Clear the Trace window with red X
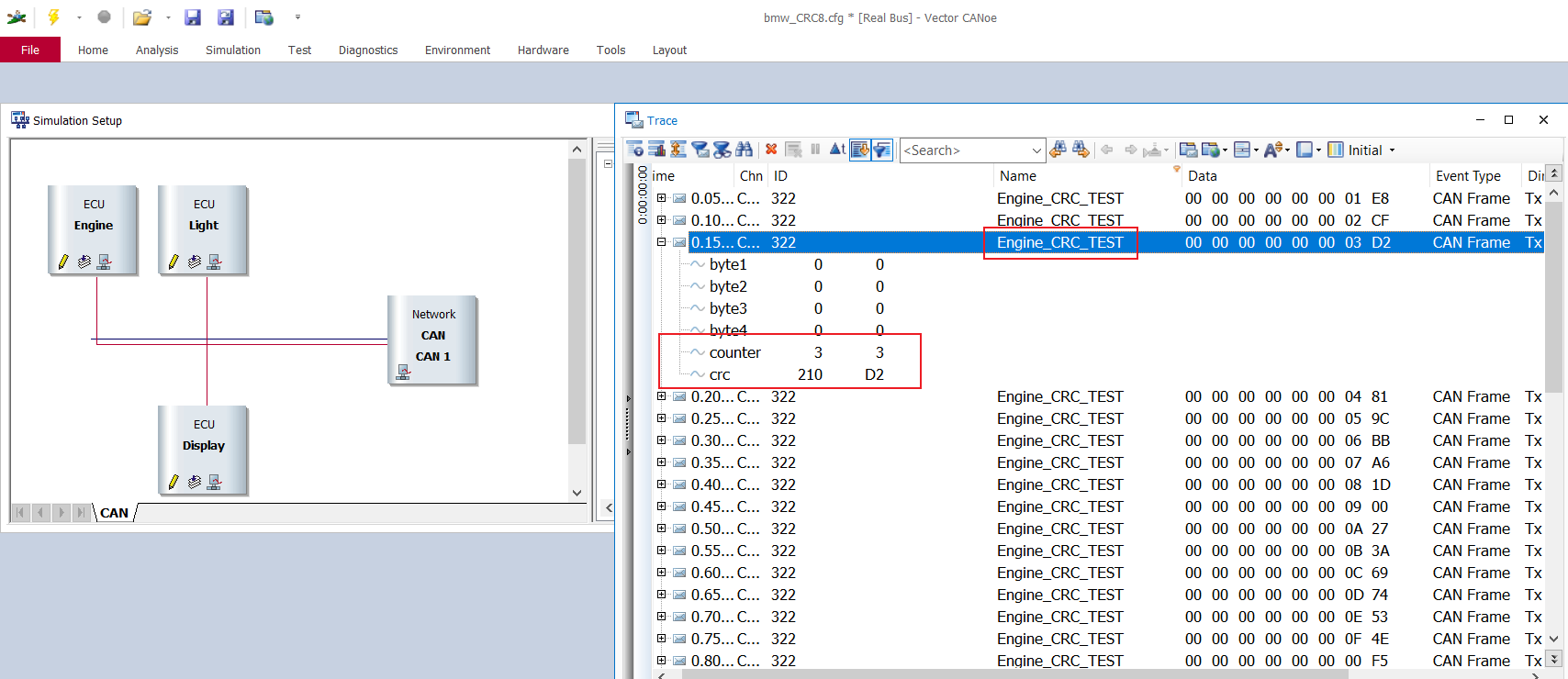 [771, 150]
